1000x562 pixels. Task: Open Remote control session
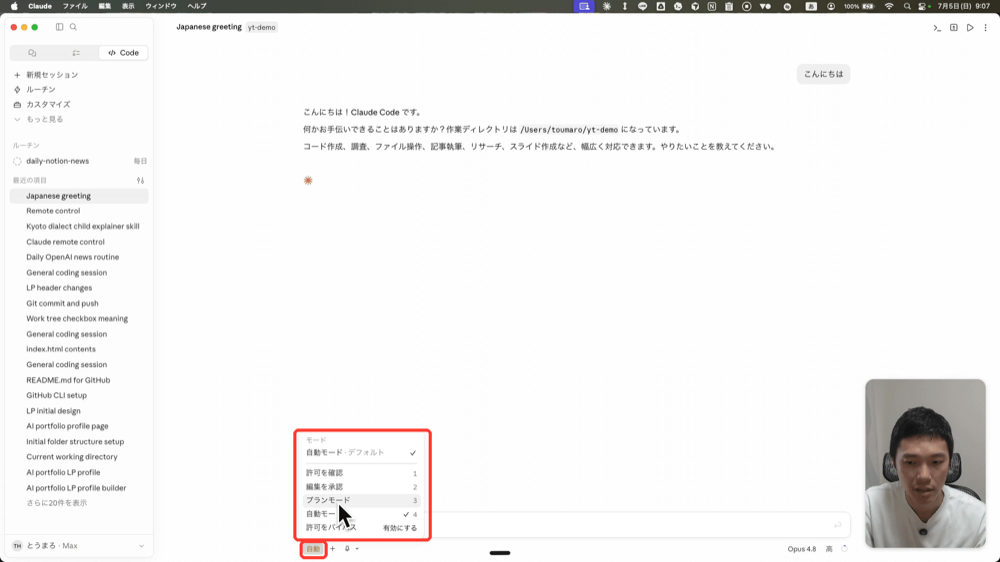point(79,211)
